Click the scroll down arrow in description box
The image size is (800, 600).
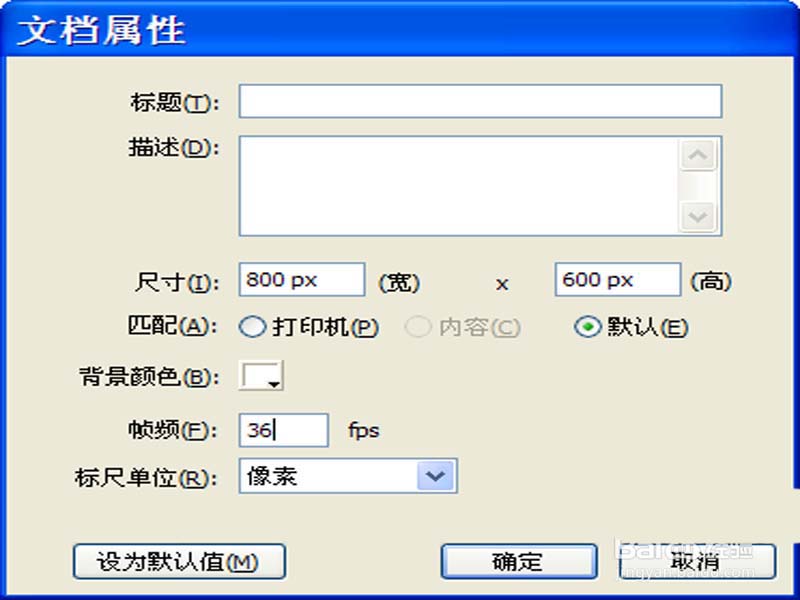coord(697,217)
